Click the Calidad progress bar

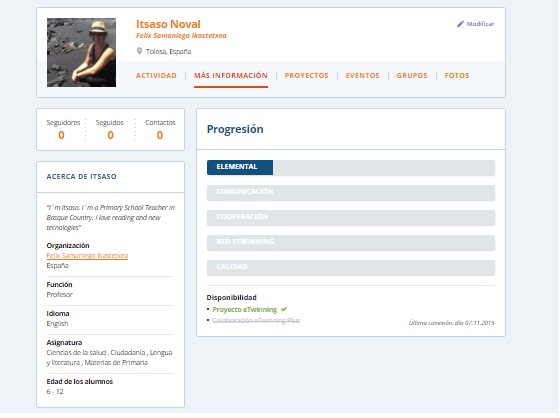click(351, 268)
